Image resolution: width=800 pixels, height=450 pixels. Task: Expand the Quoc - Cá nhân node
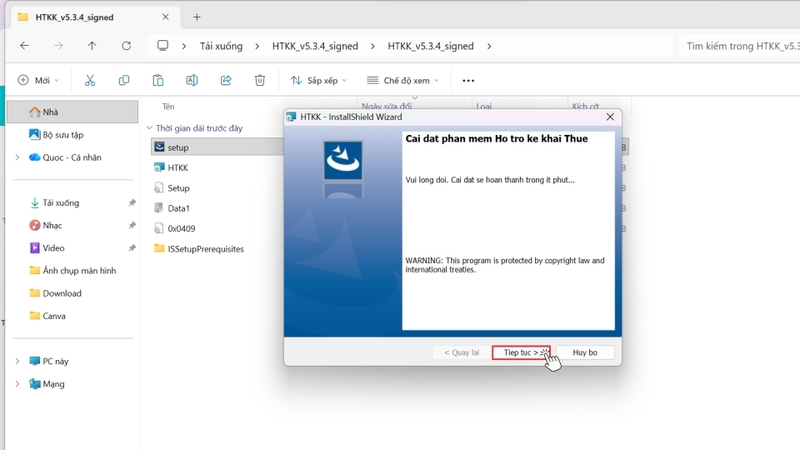[17, 157]
